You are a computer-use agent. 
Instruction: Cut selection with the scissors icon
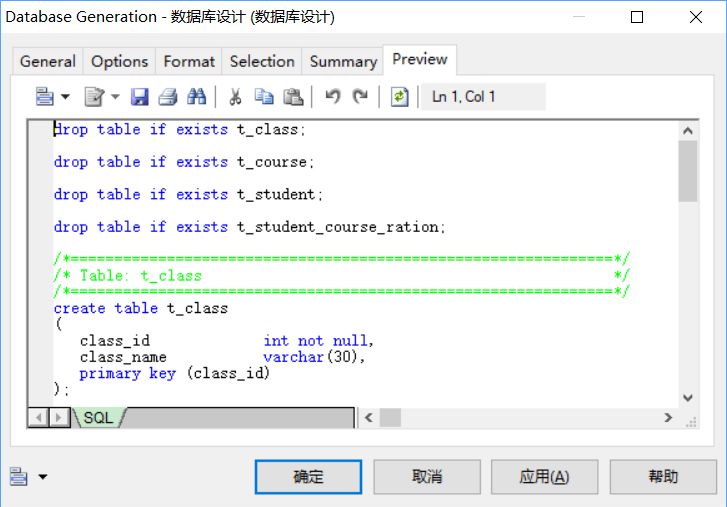tap(236, 96)
